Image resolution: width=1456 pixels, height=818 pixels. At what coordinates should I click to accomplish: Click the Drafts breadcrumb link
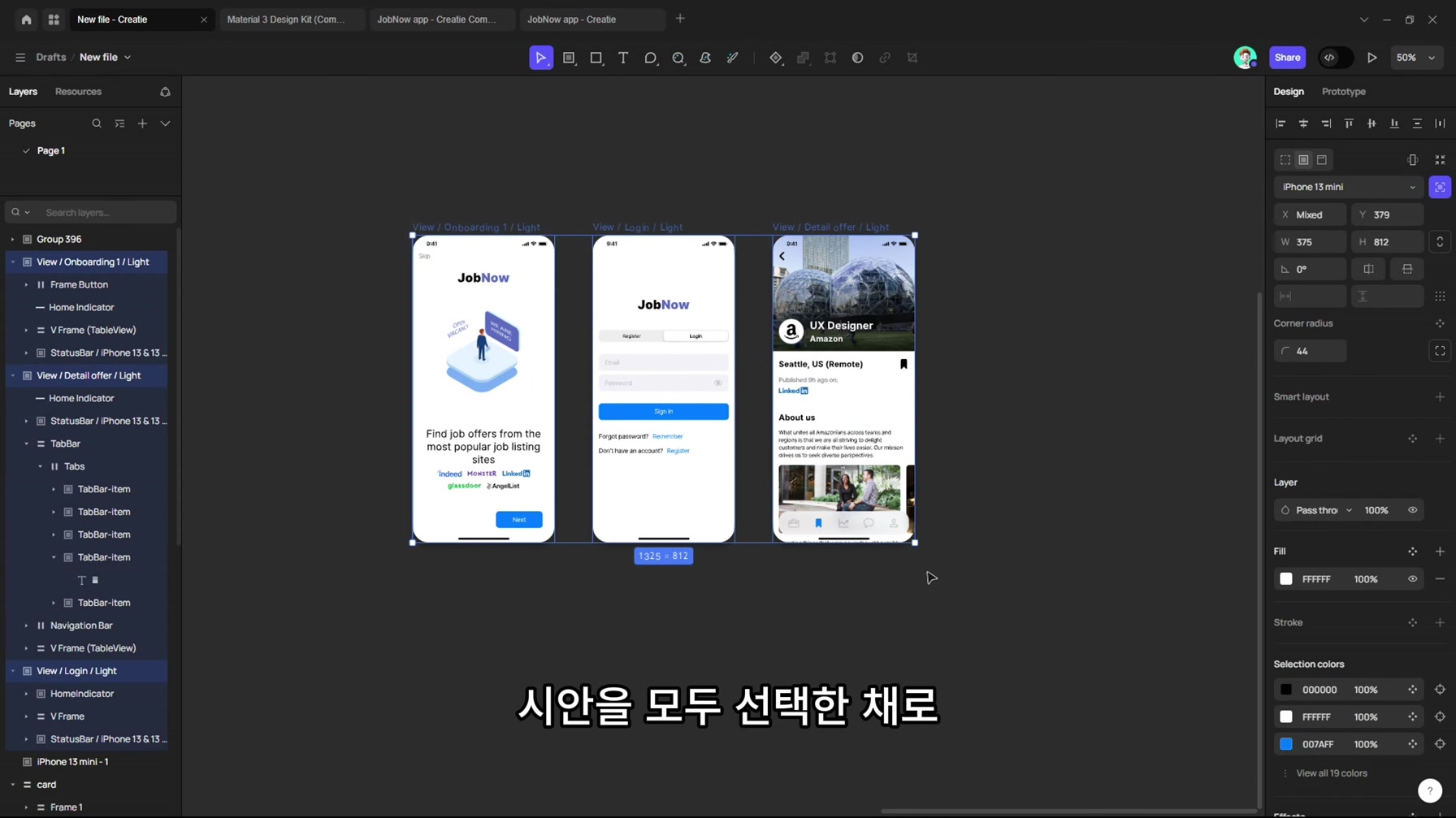pyautogui.click(x=50, y=58)
